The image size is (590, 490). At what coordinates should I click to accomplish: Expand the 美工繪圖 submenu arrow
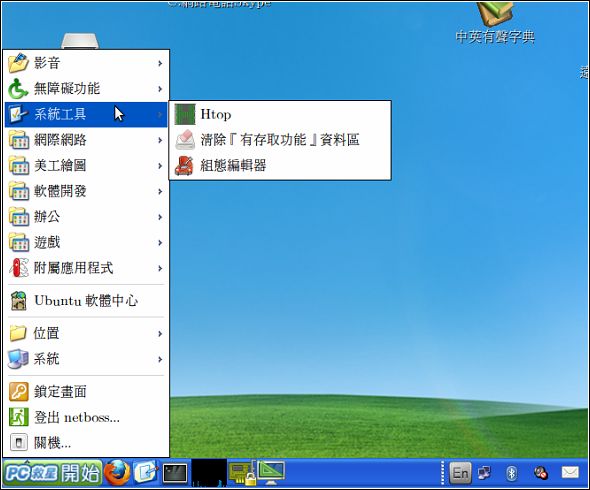coord(160,166)
